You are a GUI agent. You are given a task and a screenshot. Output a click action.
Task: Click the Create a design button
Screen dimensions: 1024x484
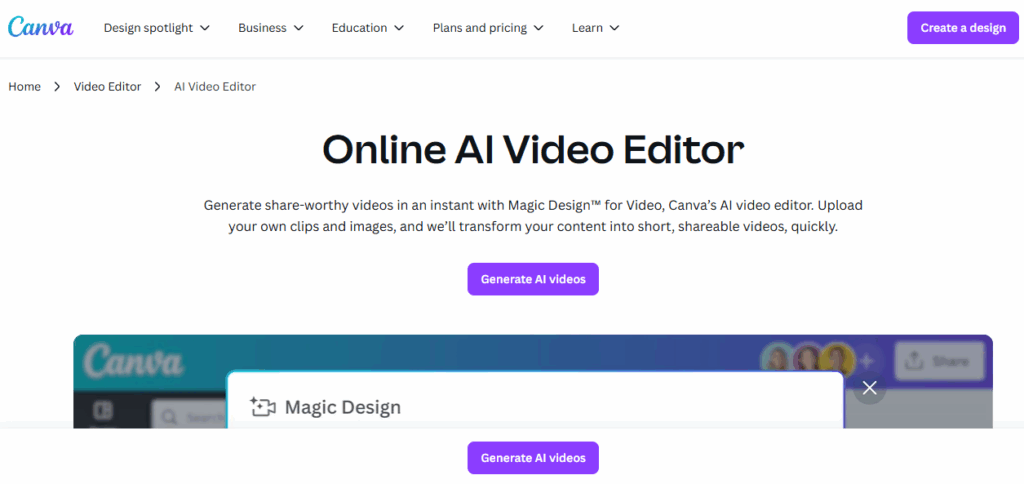tap(963, 28)
